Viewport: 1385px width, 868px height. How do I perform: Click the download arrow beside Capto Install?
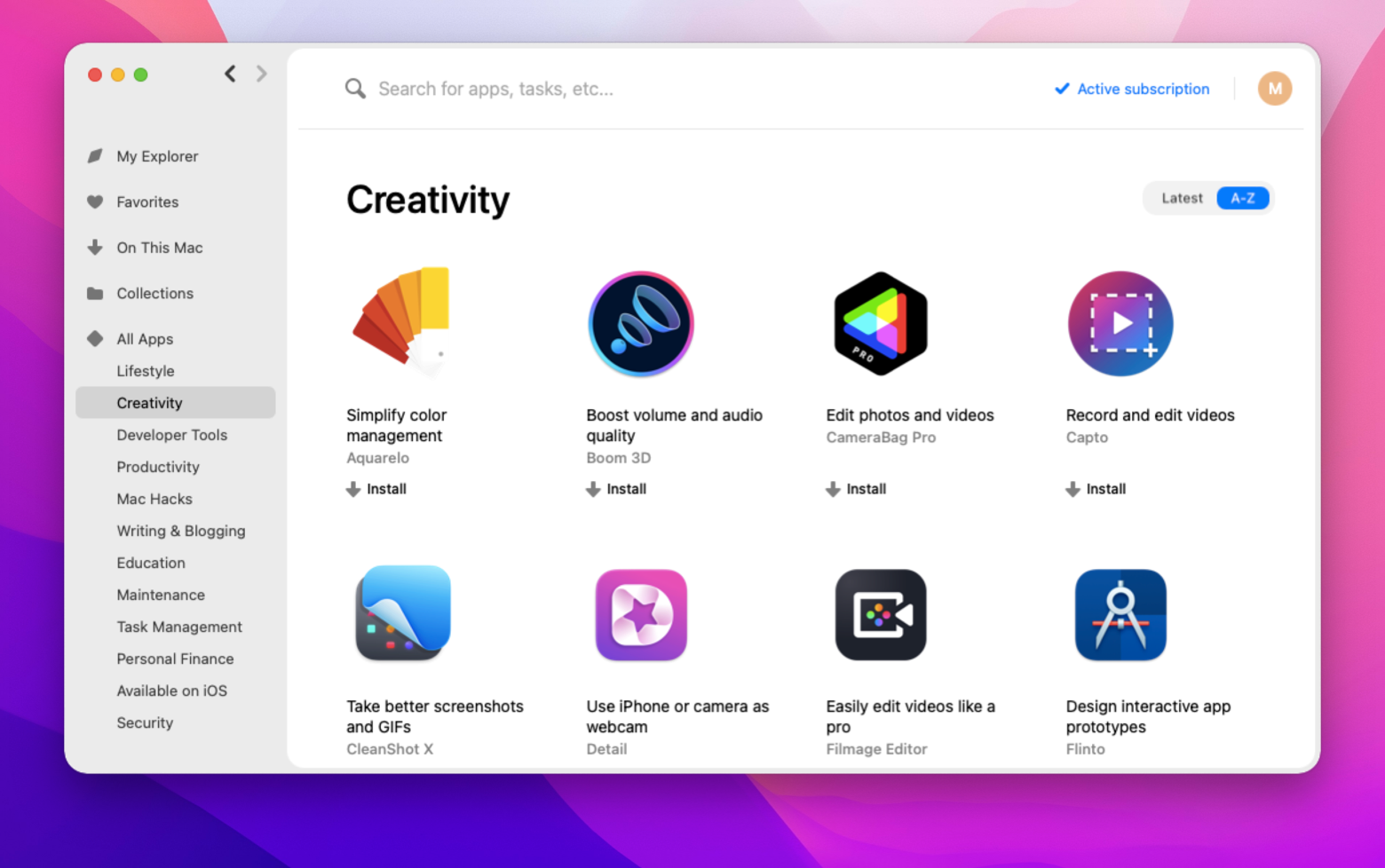coord(1072,489)
